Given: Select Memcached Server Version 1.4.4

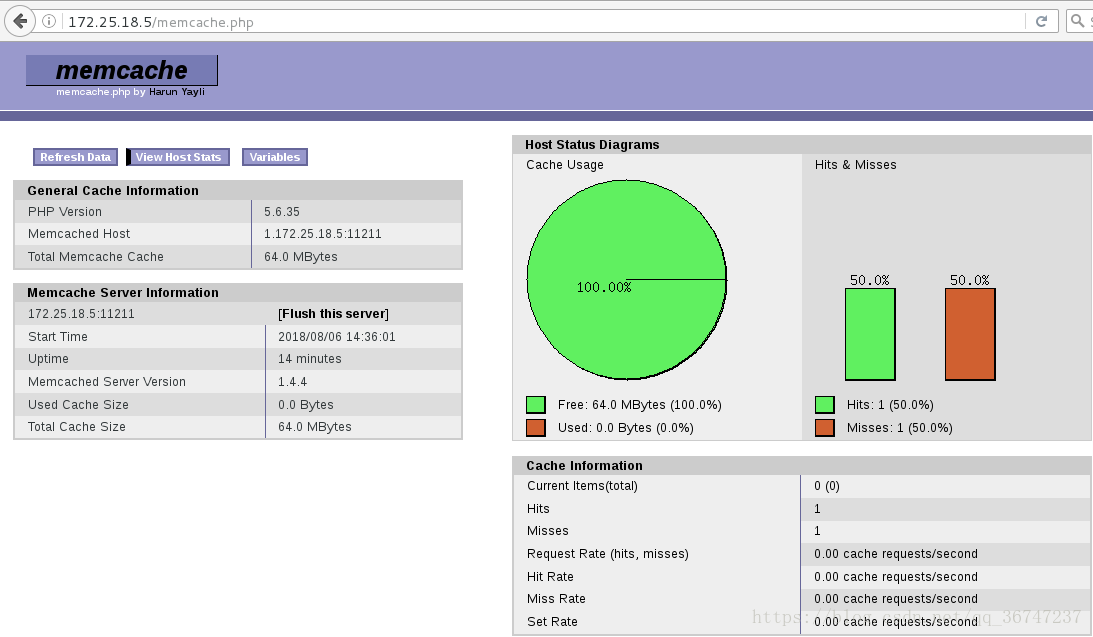Looking at the screenshot, I should pyautogui.click(x=292, y=382).
